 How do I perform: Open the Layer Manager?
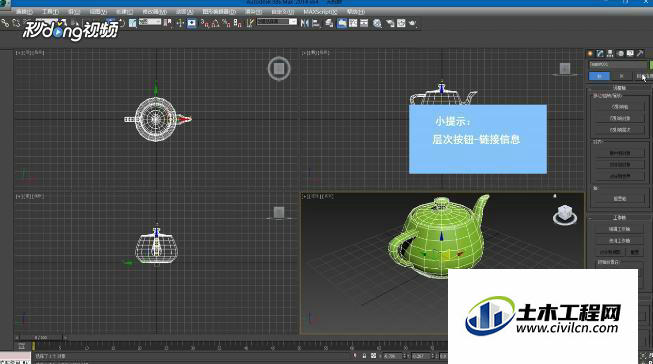tap(329, 23)
